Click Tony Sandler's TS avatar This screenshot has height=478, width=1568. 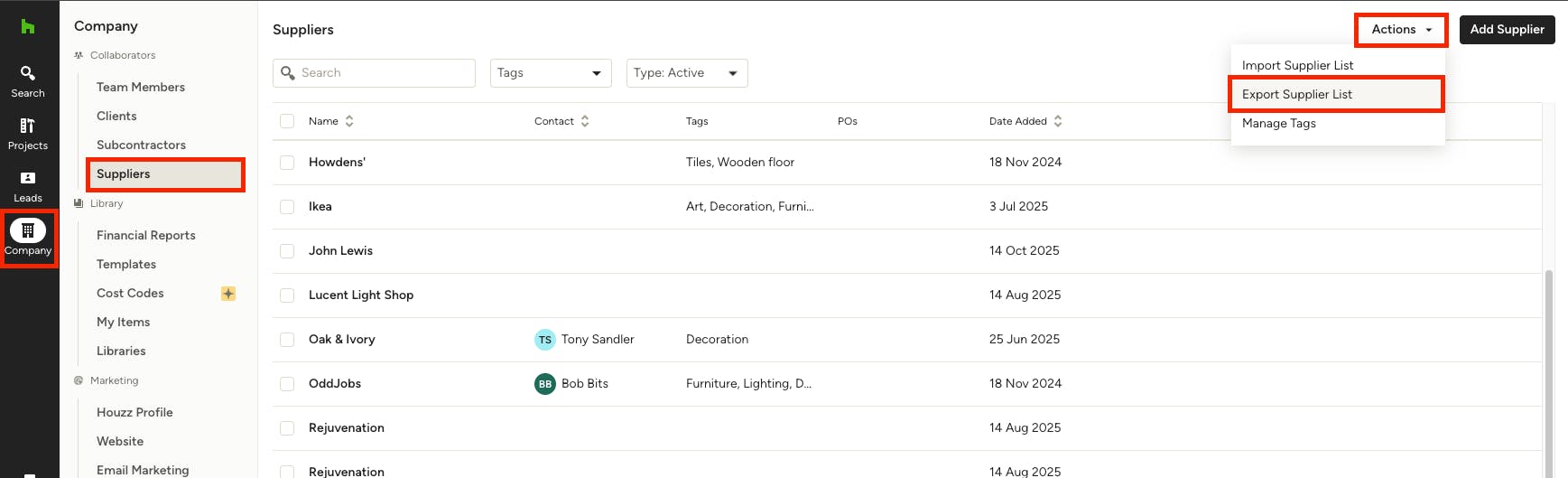[x=545, y=340]
